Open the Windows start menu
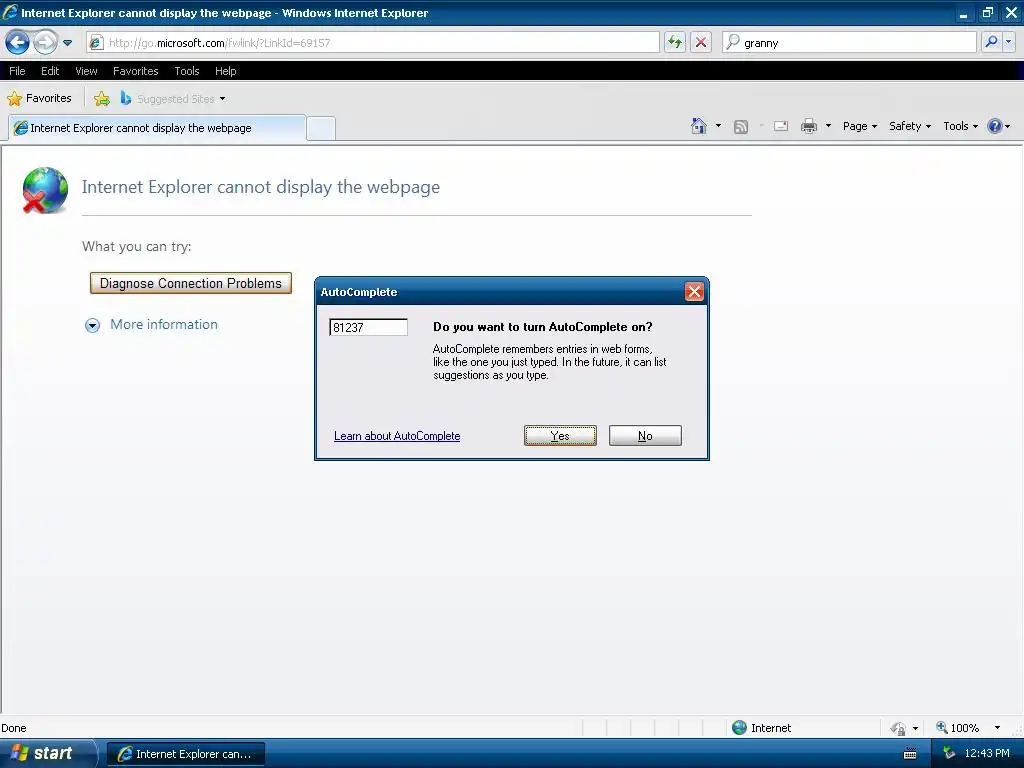Viewport: 1024px width, 768px height. [x=47, y=754]
